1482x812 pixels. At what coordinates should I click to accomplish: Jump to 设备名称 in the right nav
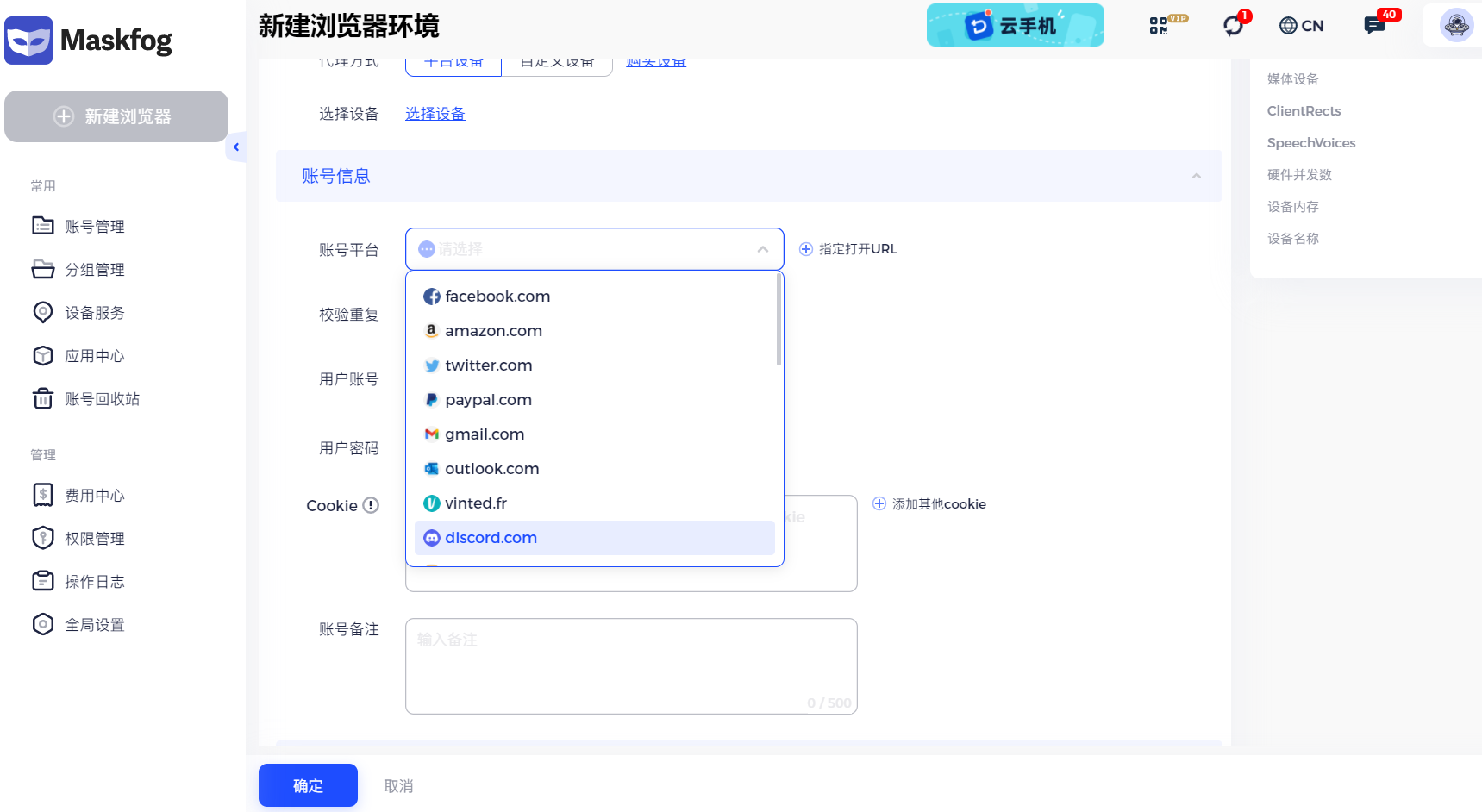1293,239
